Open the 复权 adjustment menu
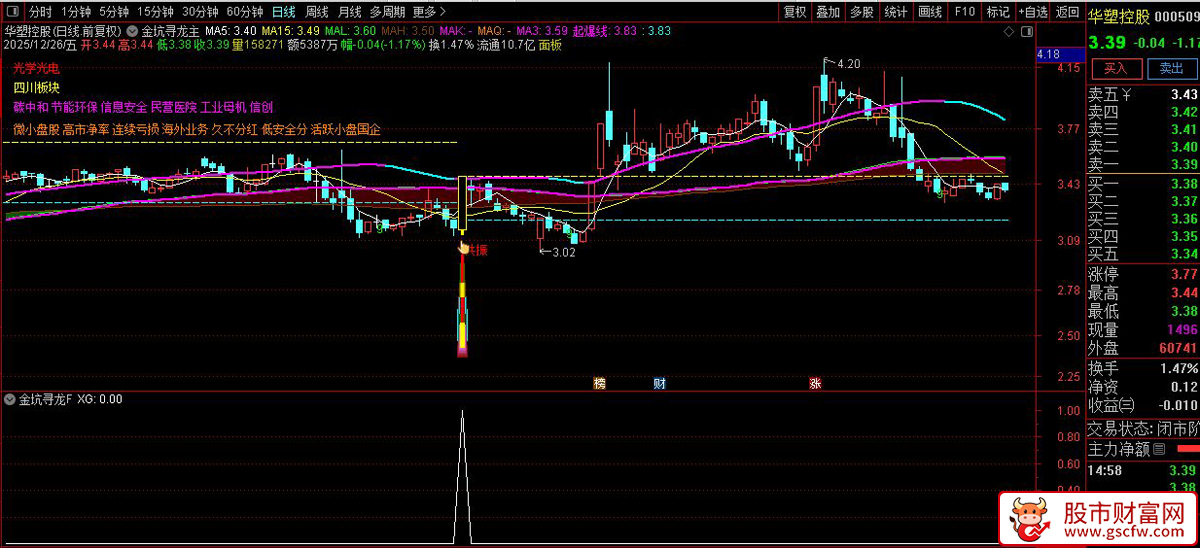The width and height of the screenshot is (1200, 548). pos(795,12)
